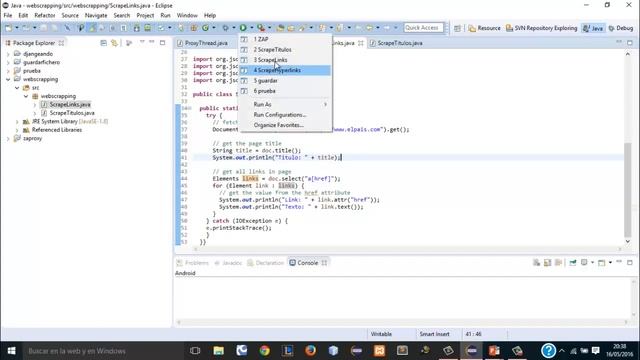Expand the djangeando project
640x360 pixels.
coord(8,54)
